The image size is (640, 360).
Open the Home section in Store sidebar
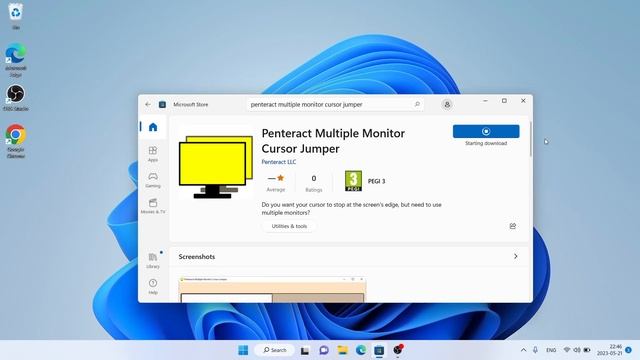pyautogui.click(x=153, y=127)
